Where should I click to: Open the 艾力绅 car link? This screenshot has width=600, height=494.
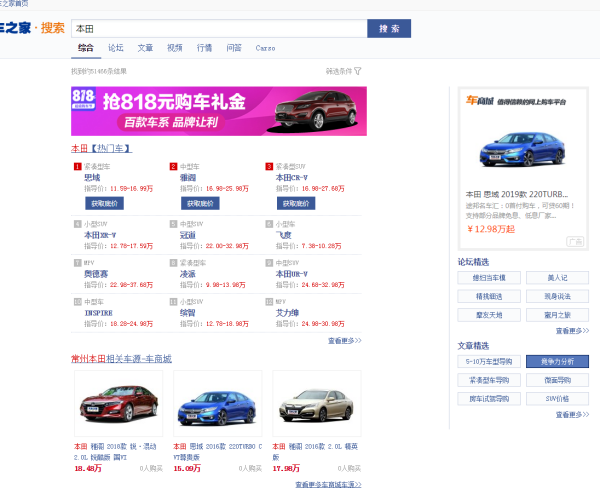[x=287, y=313]
